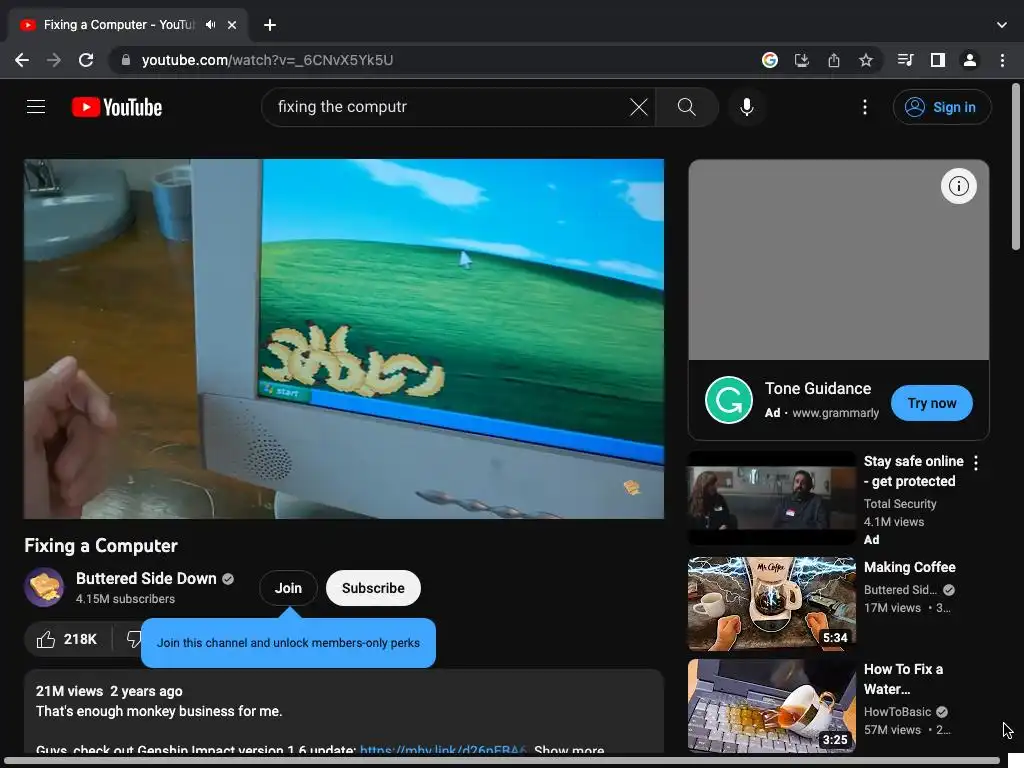Install app icon in address bar

(x=801, y=60)
